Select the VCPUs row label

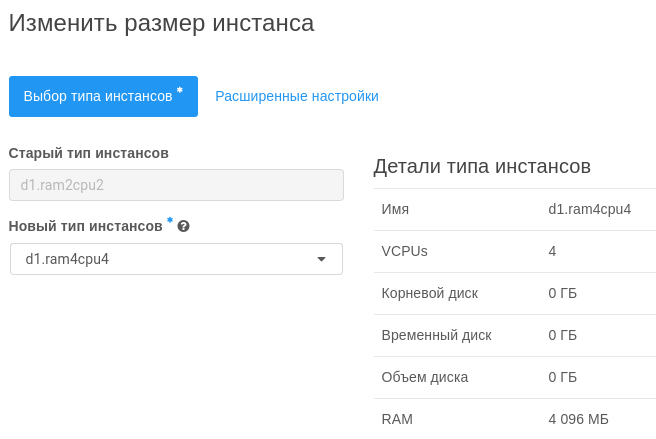(x=404, y=251)
